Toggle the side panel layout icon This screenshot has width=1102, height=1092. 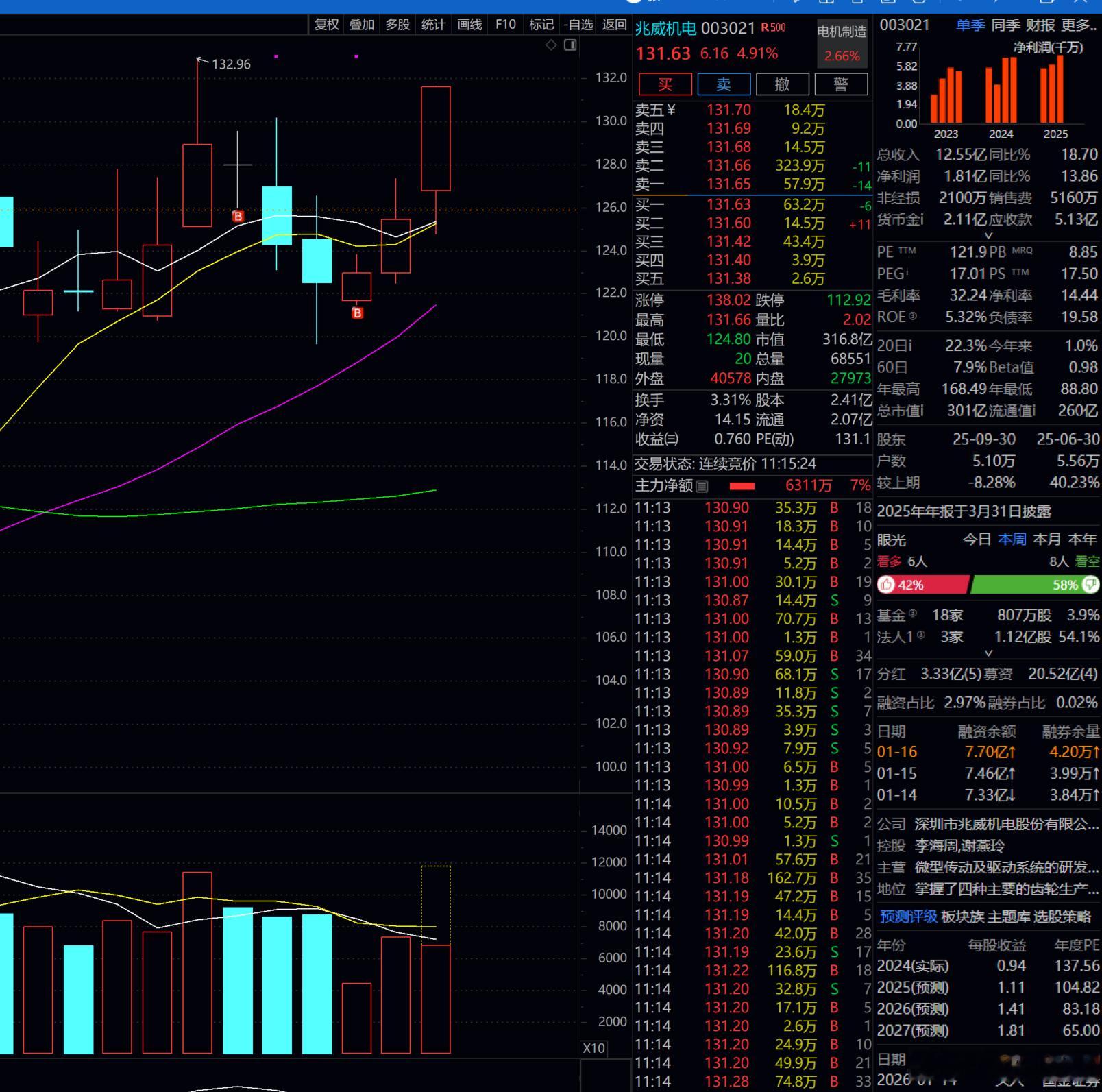570,45
